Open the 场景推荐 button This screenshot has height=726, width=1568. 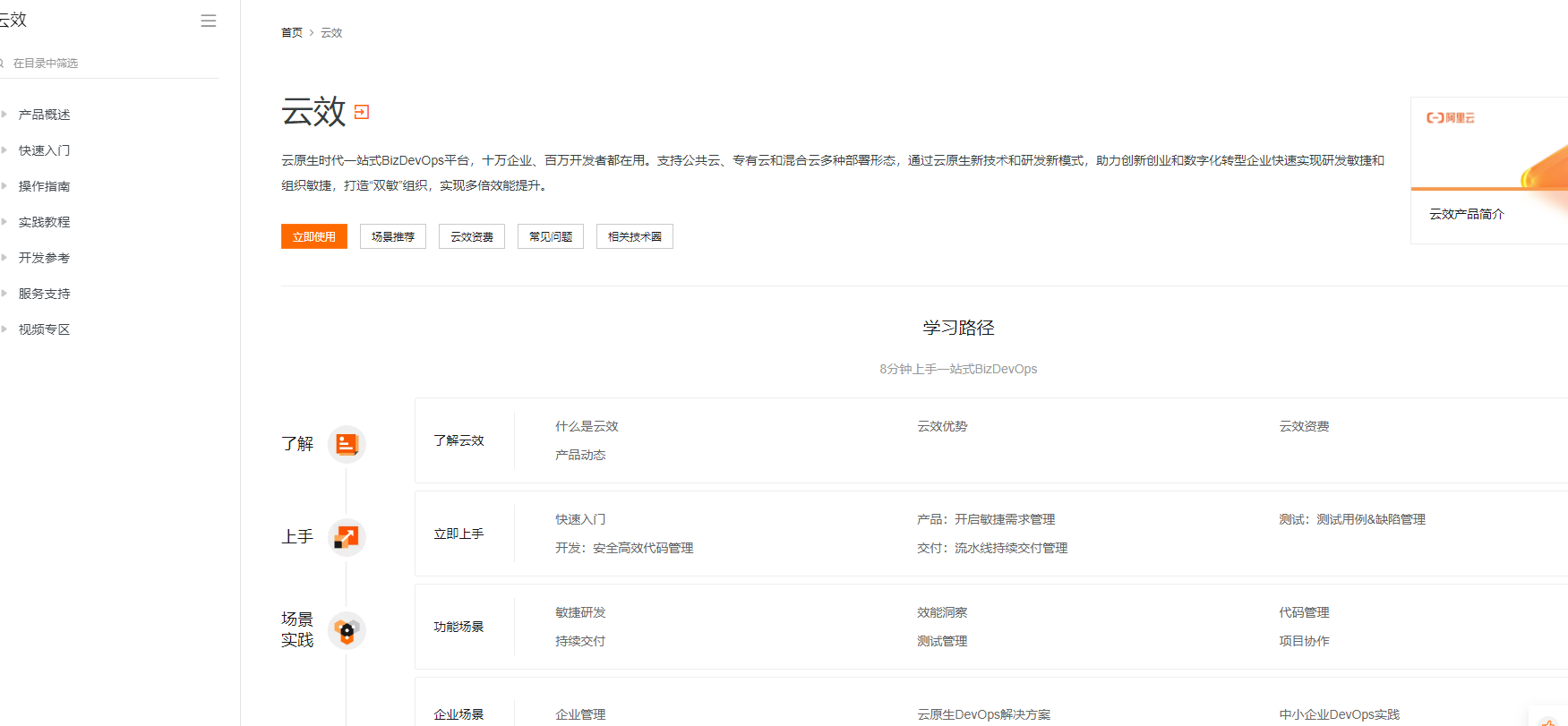coord(393,236)
